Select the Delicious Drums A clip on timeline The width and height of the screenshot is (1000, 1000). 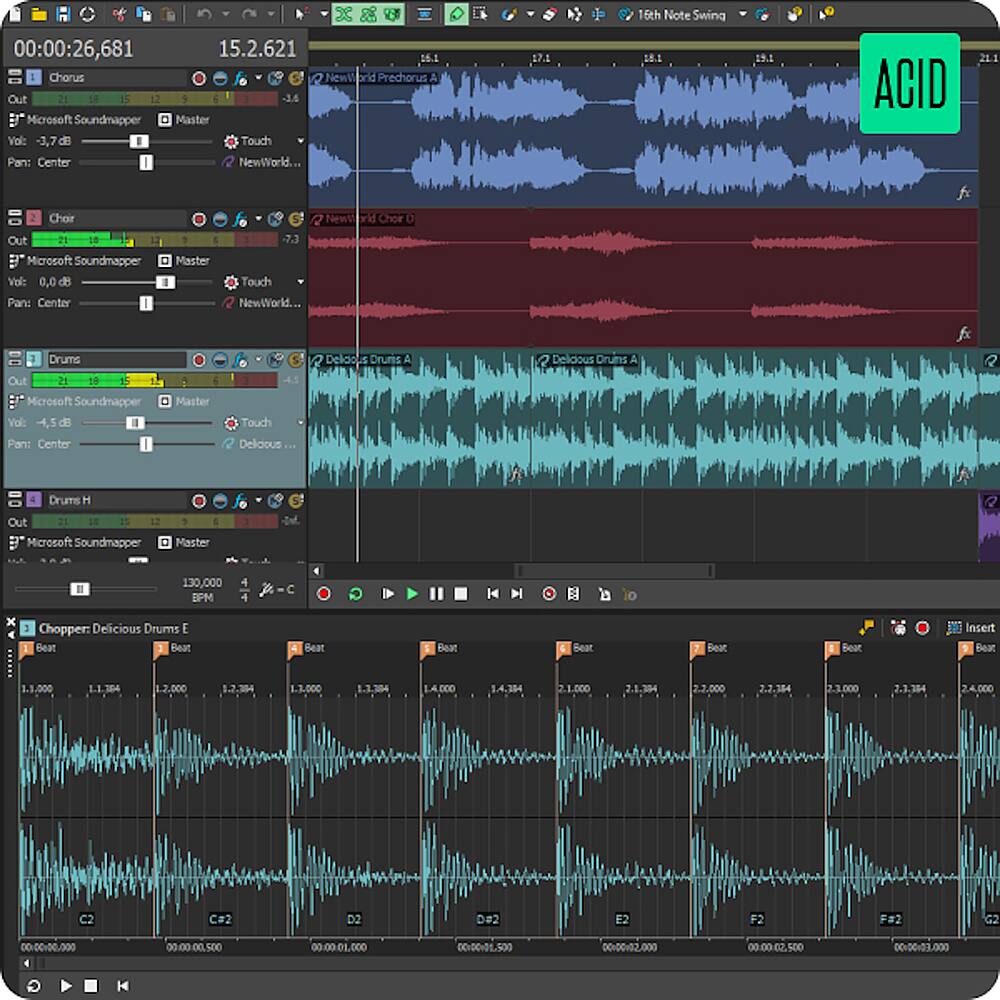click(420, 420)
